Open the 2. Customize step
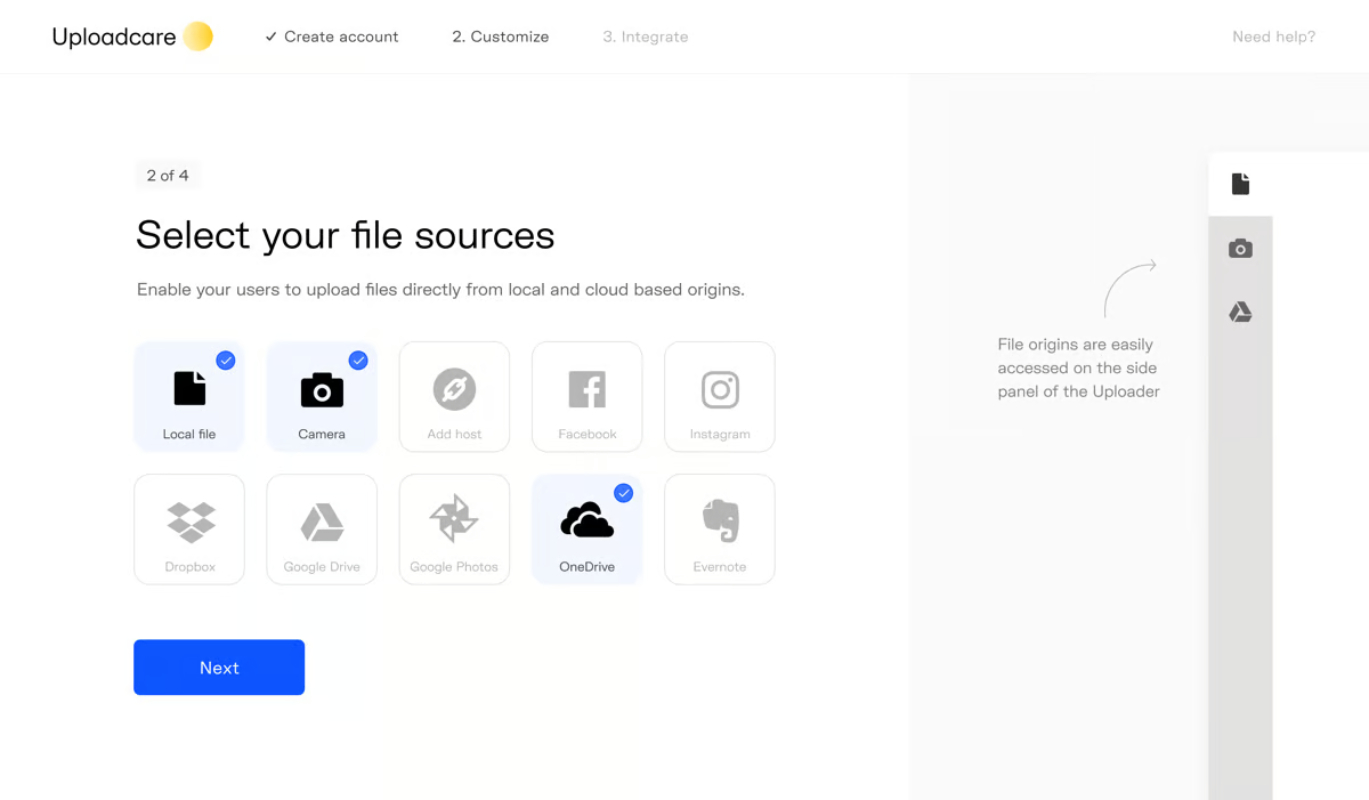 [x=500, y=37]
